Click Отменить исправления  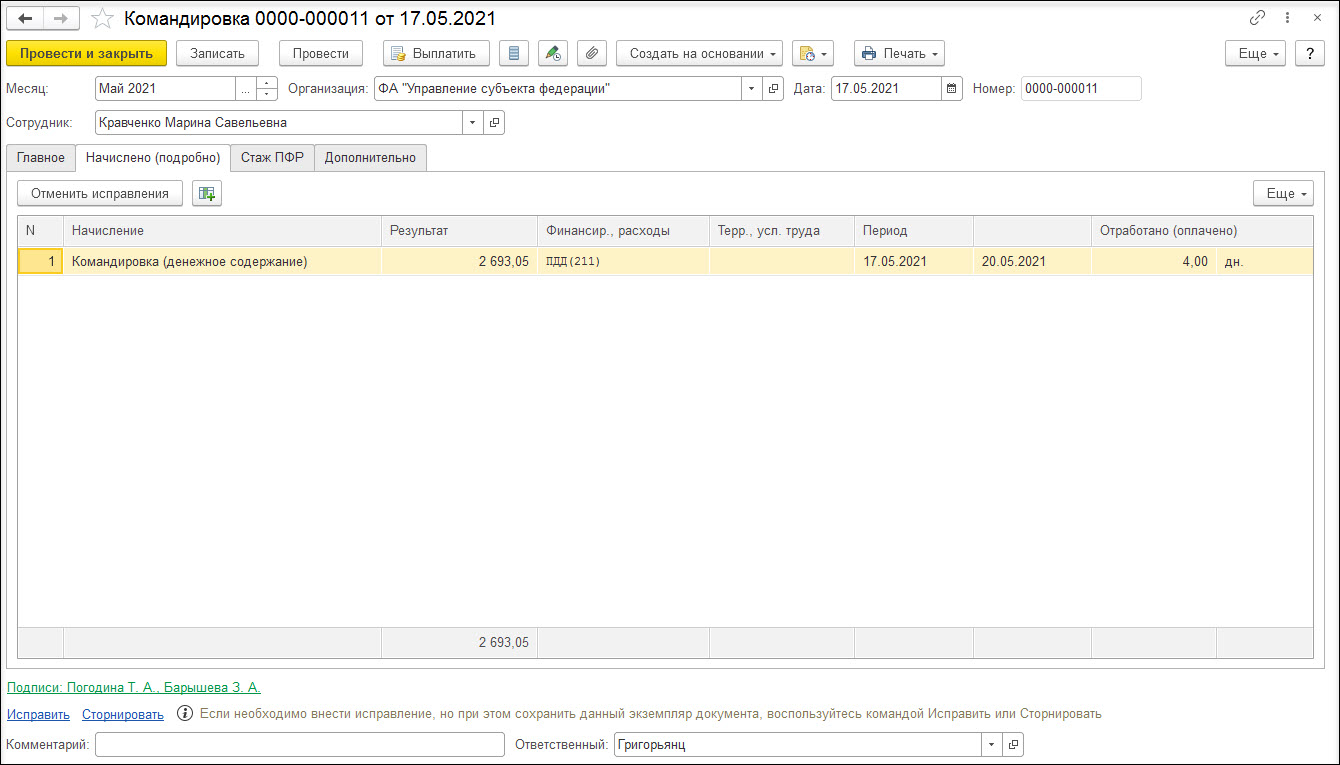(100, 193)
